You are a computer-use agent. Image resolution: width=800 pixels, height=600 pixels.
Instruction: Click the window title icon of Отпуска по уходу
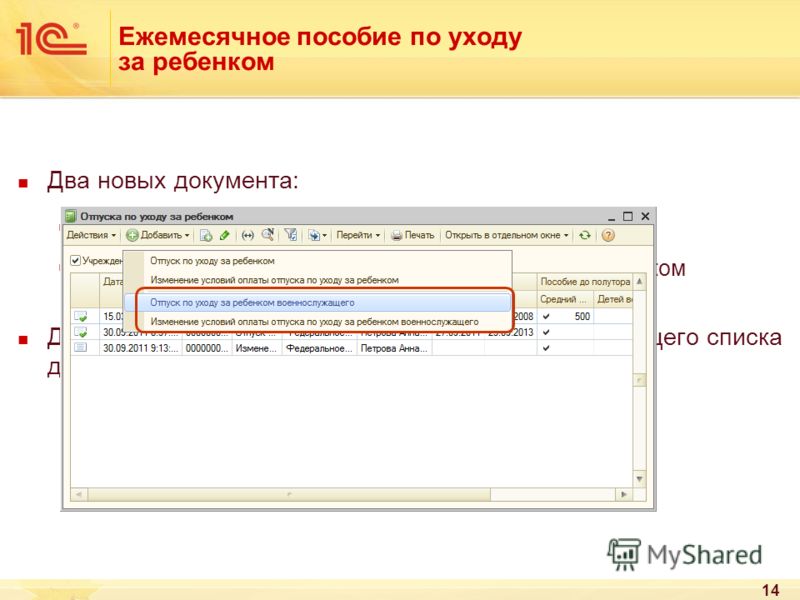pyautogui.click(x=71, y=216)
